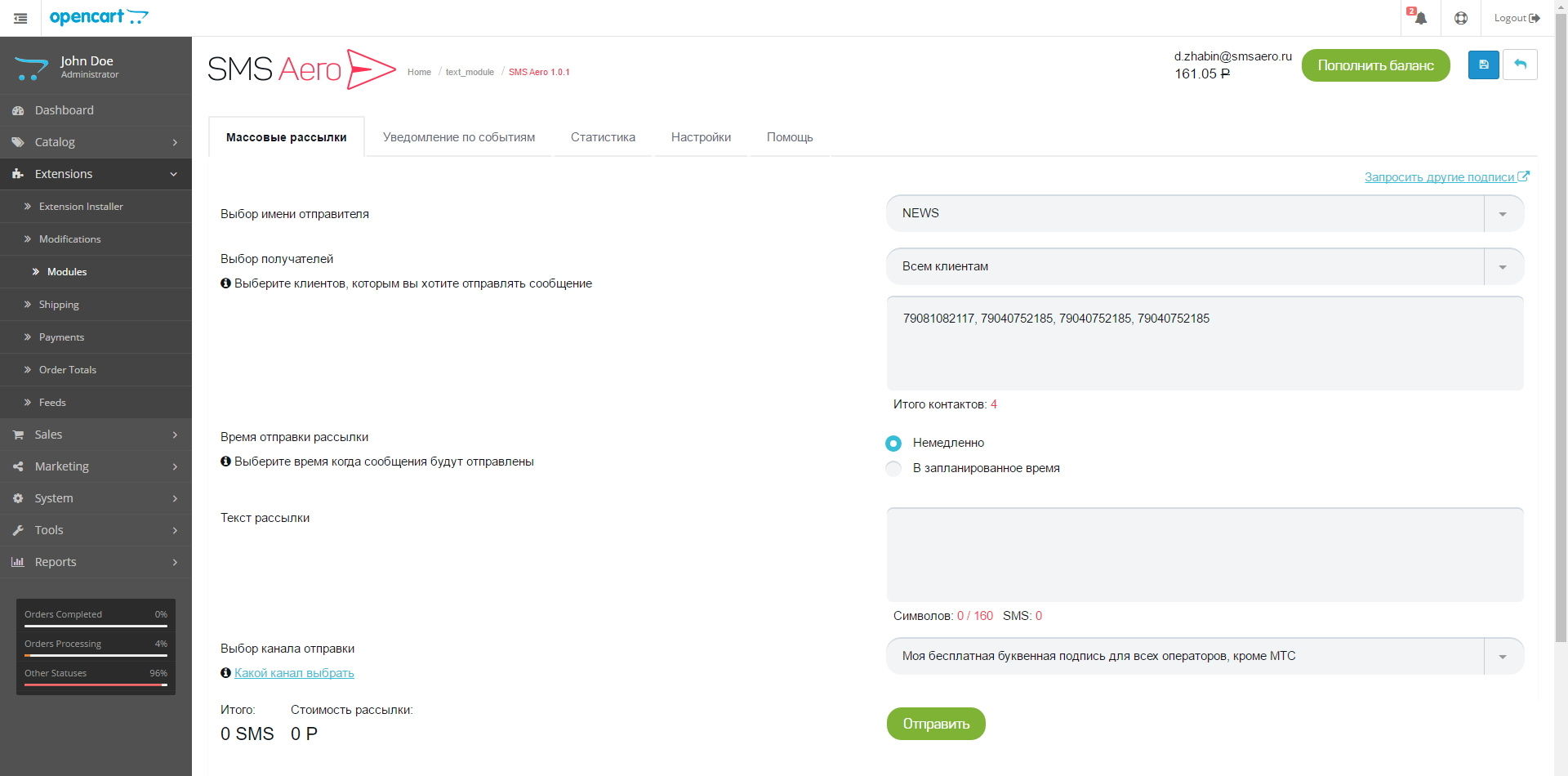
Task: Open the Статистика tab
Action: (x=603, y=137)
